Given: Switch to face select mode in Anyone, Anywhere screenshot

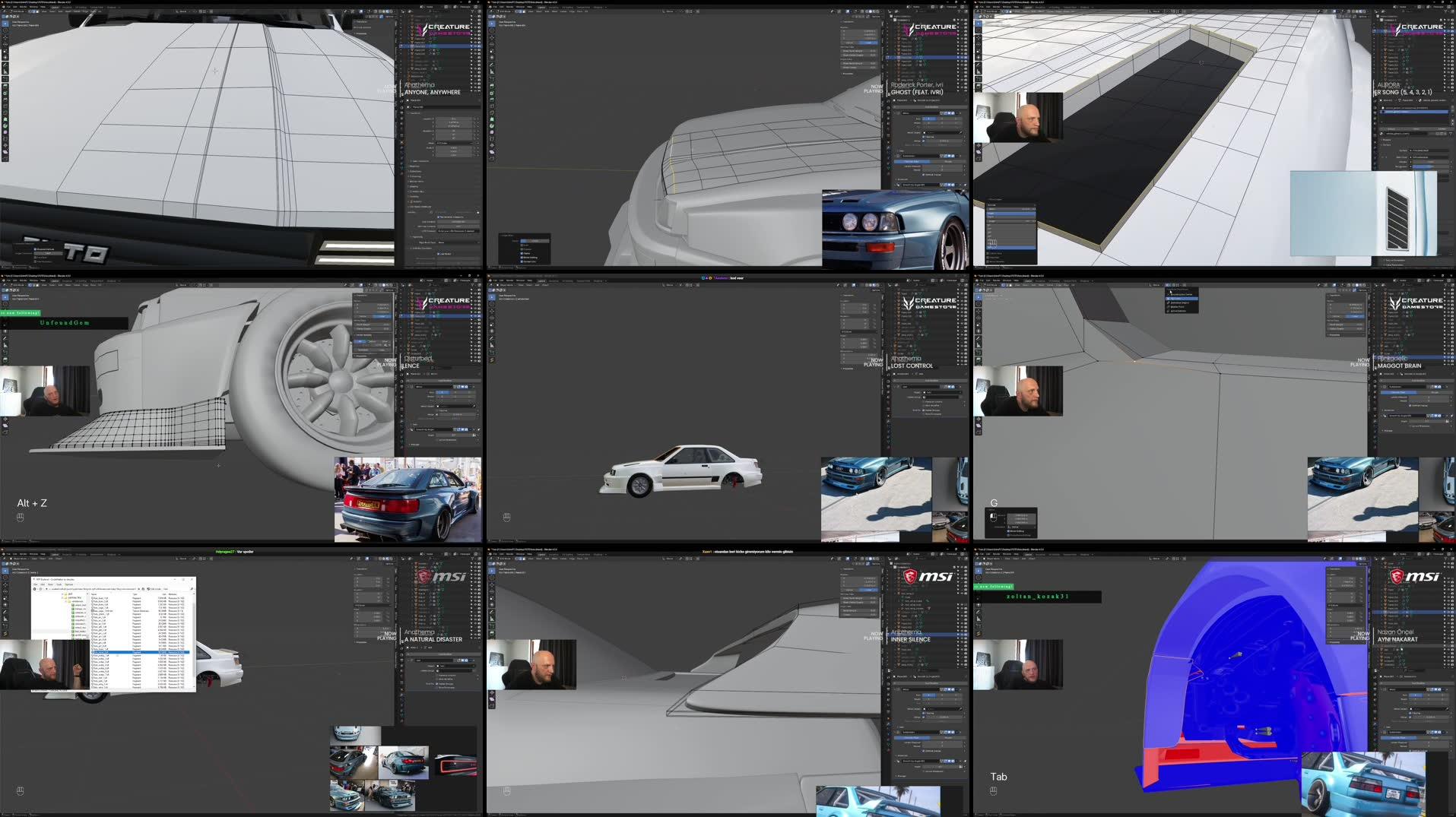Looking at the screenshot, I should point(37,11).
